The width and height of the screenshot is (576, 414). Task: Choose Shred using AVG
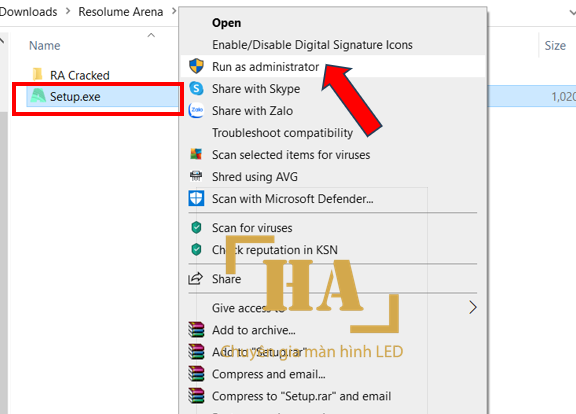[255, 177]
